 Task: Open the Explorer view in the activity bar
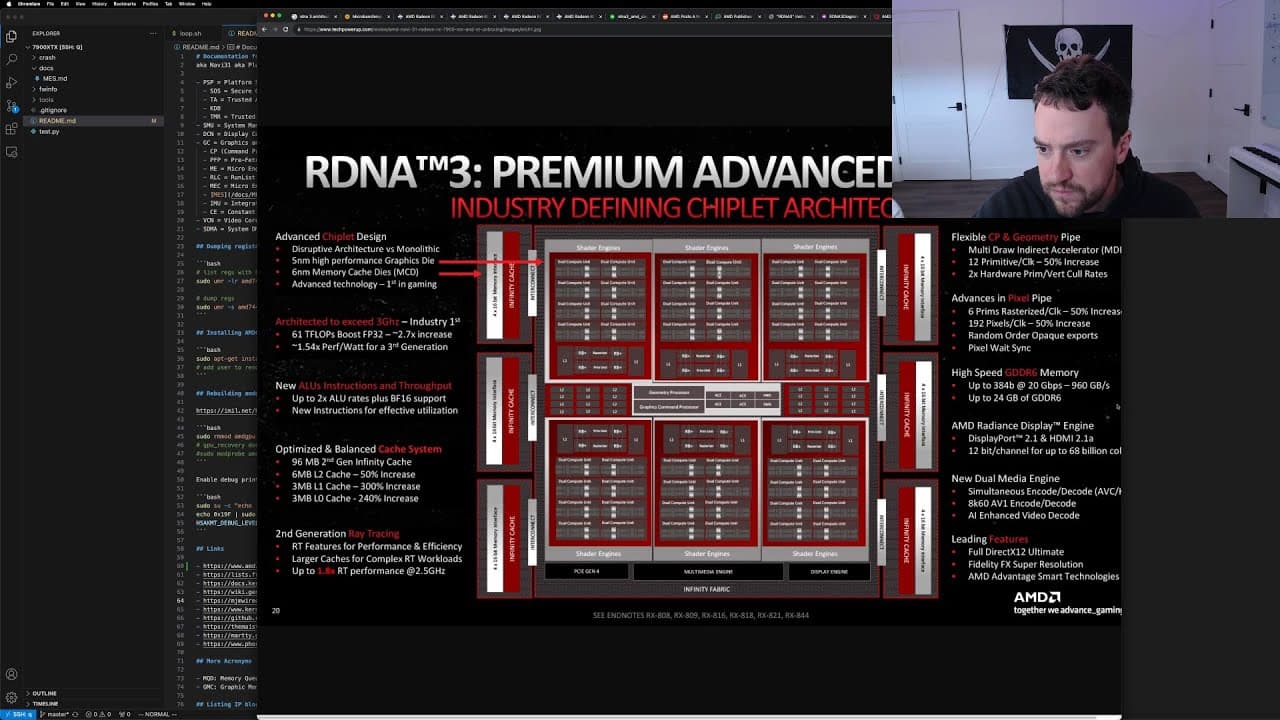point(12,36)
